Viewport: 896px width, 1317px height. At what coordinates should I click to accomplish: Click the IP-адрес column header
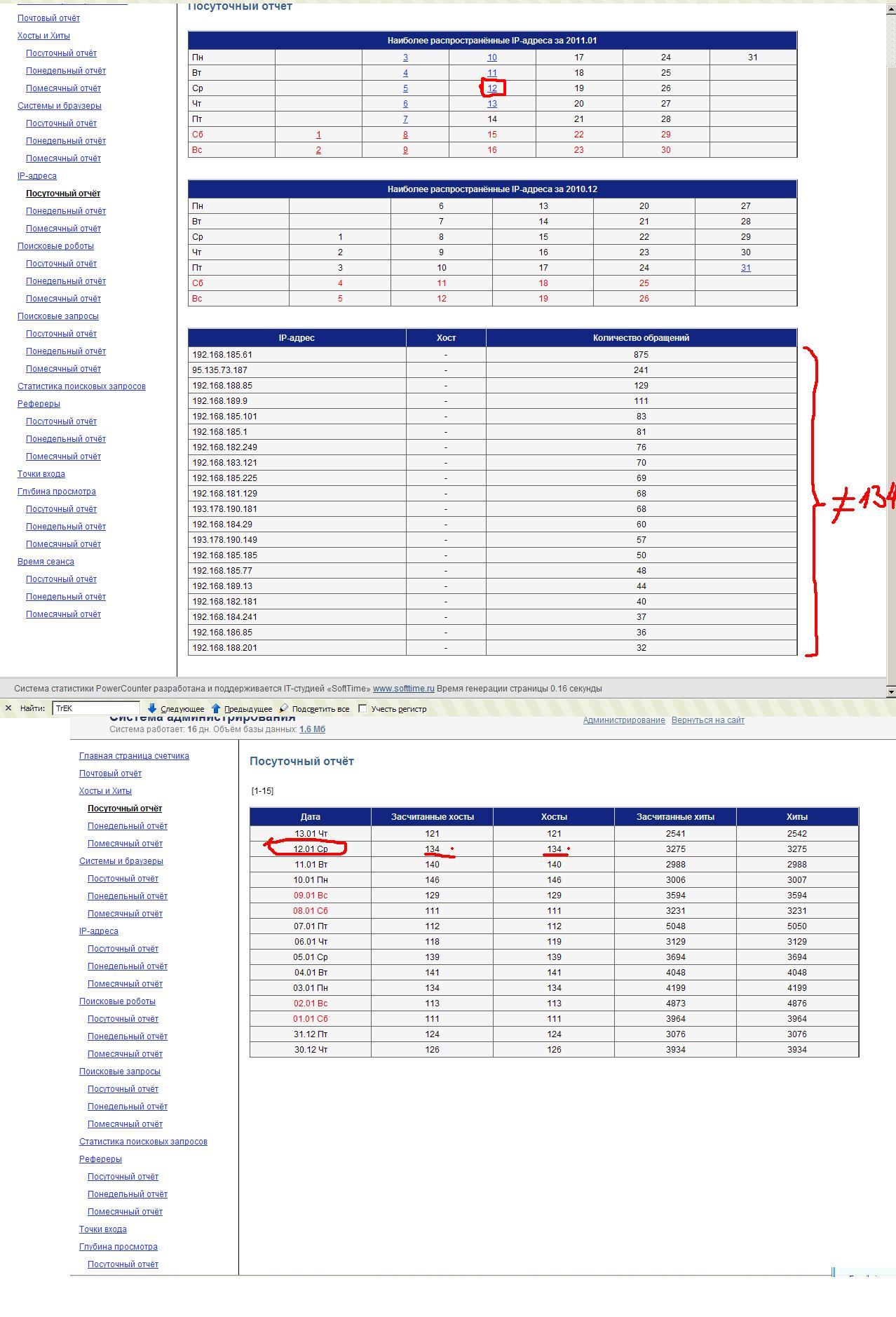(x=297, y=338)
